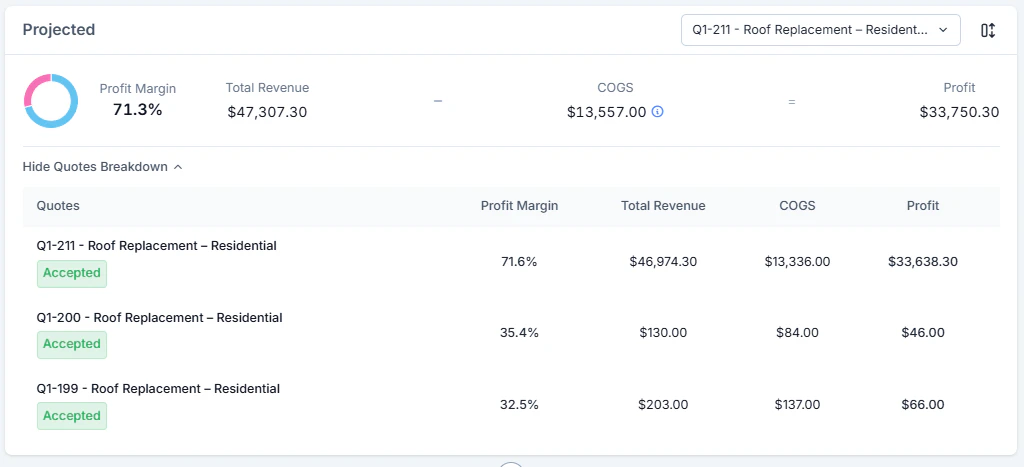
Task: Click the COGS column header in table
Action: tap(797, 206)
